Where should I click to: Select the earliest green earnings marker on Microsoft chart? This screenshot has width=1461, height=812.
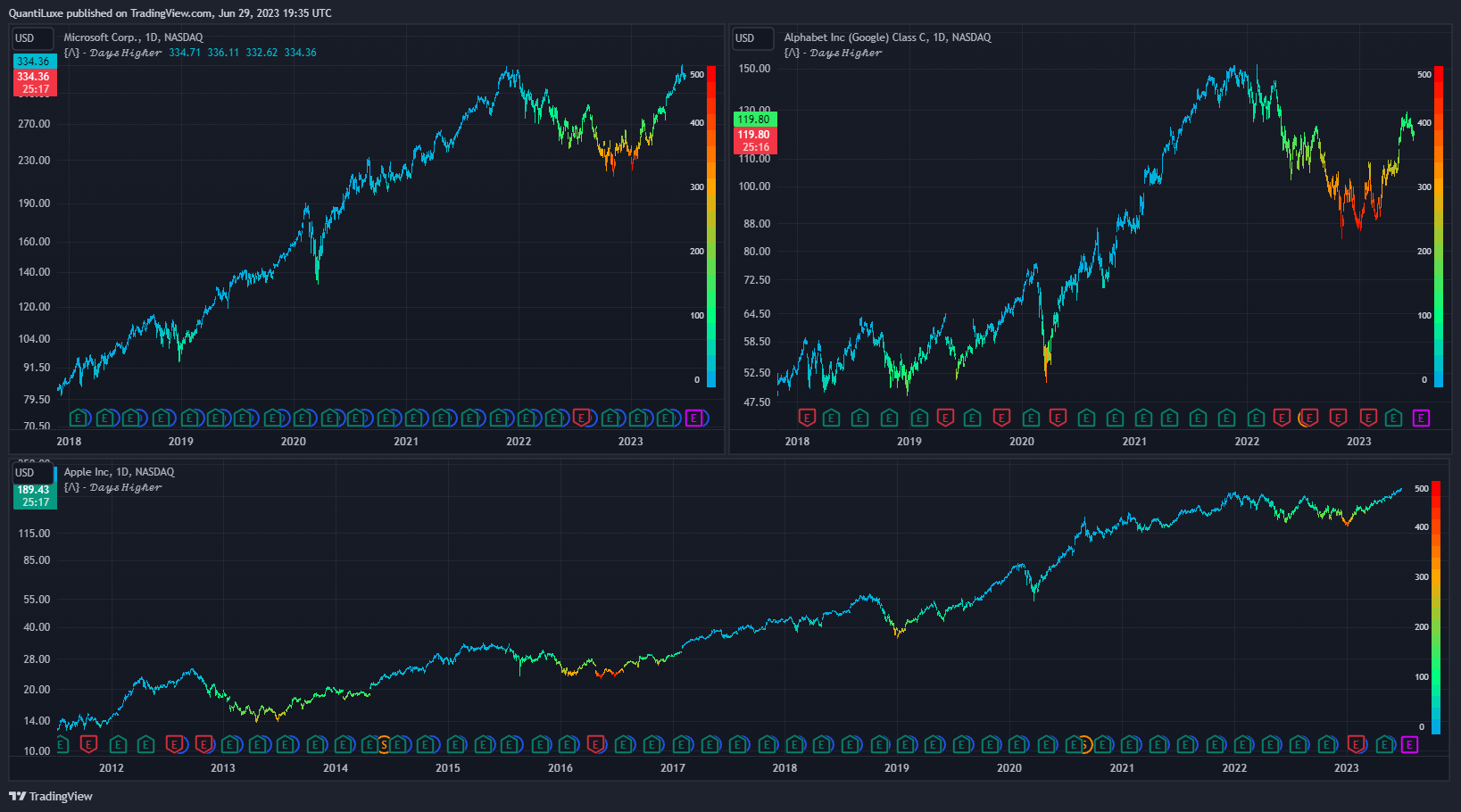click(x=79, y=418)
